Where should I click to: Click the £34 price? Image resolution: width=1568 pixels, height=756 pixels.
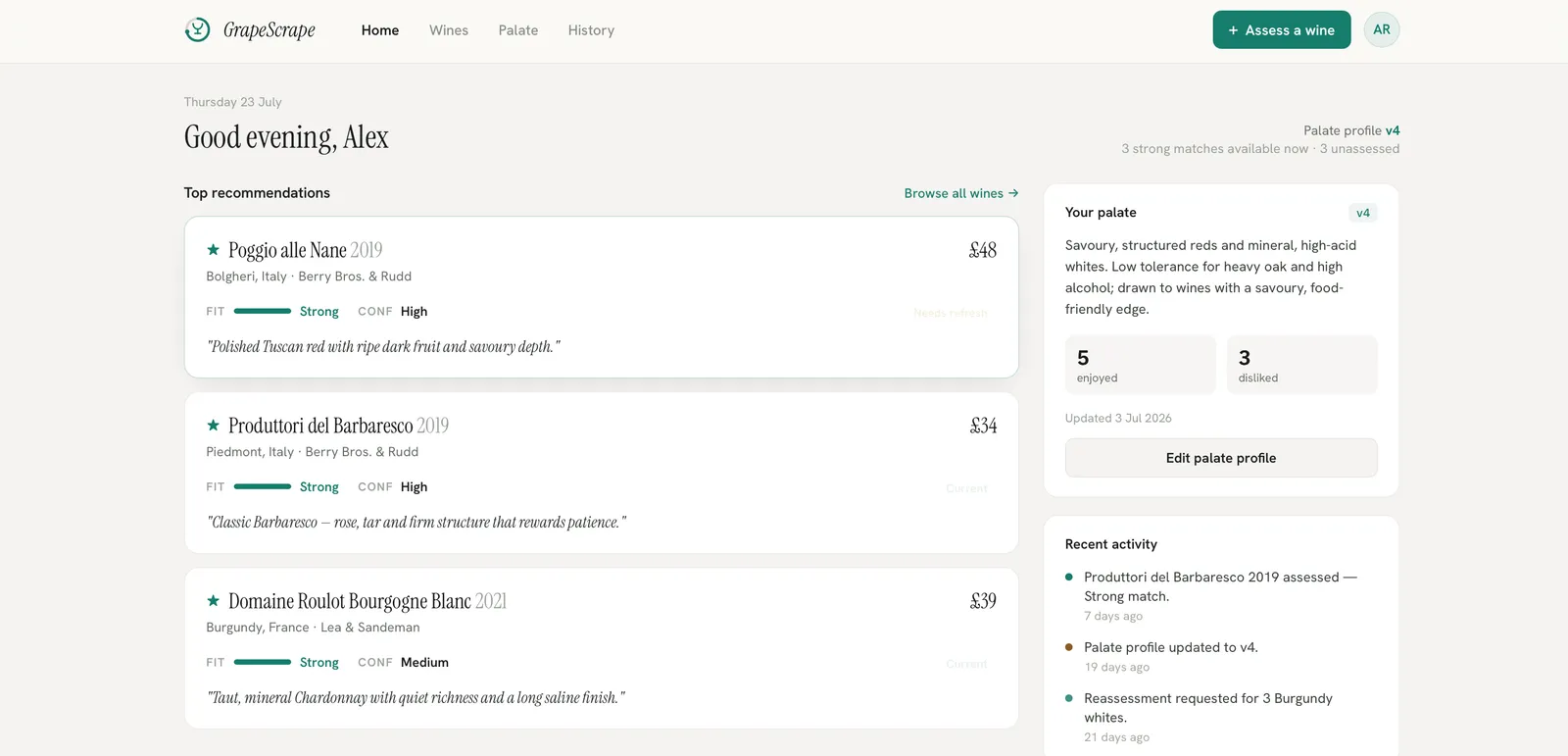(x=984, y=426)
